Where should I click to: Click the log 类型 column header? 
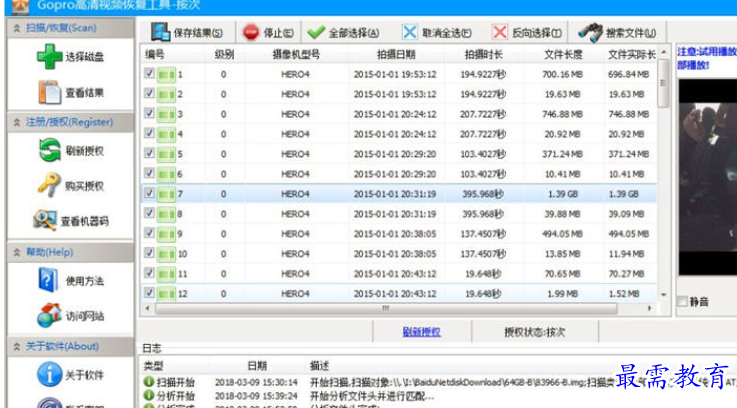tap(153, 365)
